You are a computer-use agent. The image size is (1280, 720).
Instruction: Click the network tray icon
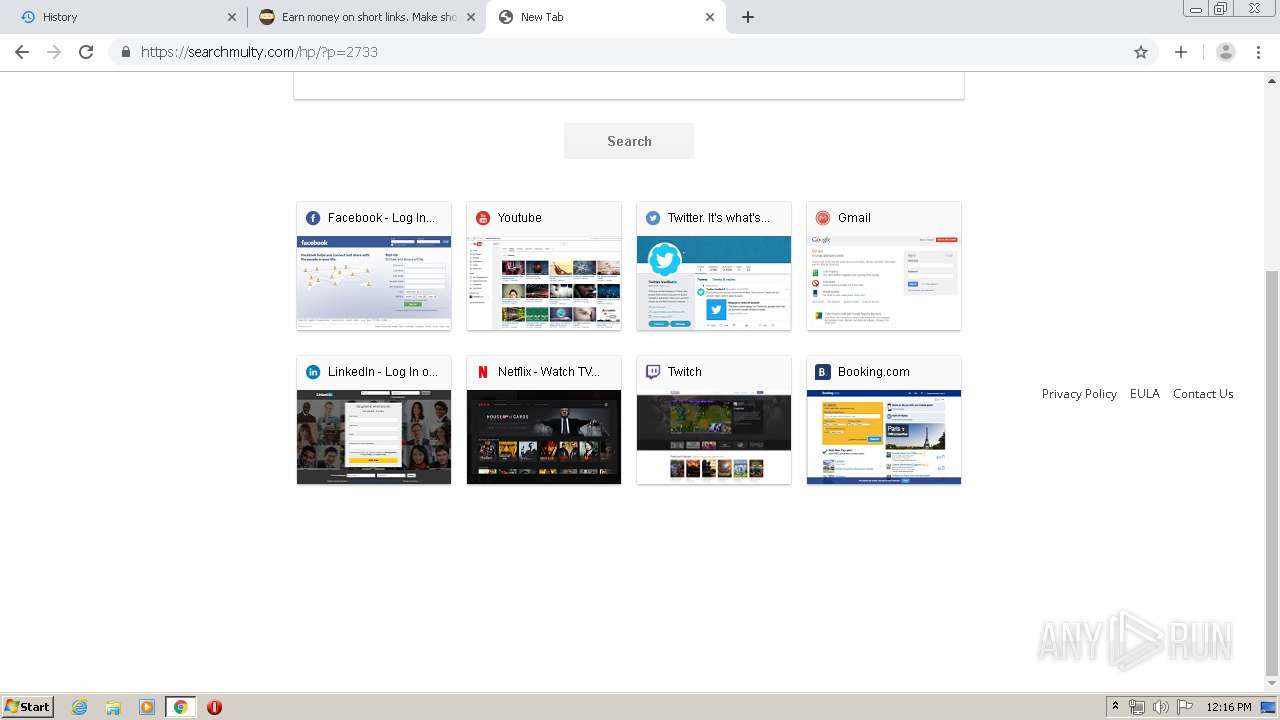coord(1137,707)
